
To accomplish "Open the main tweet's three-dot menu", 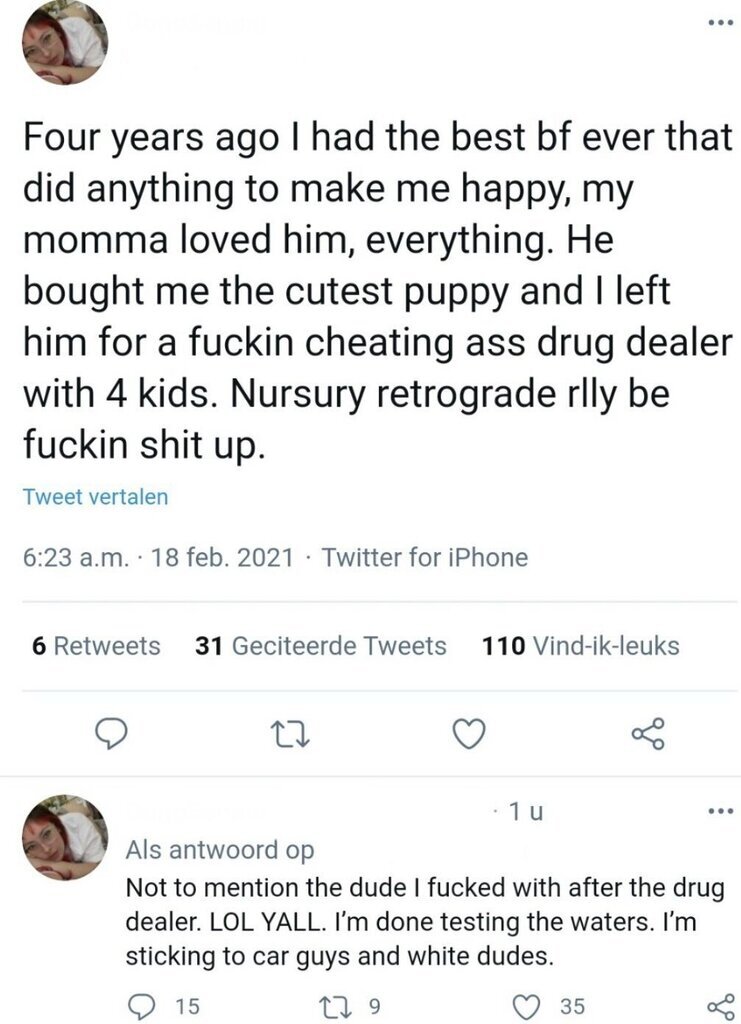I will coord(719,22).
